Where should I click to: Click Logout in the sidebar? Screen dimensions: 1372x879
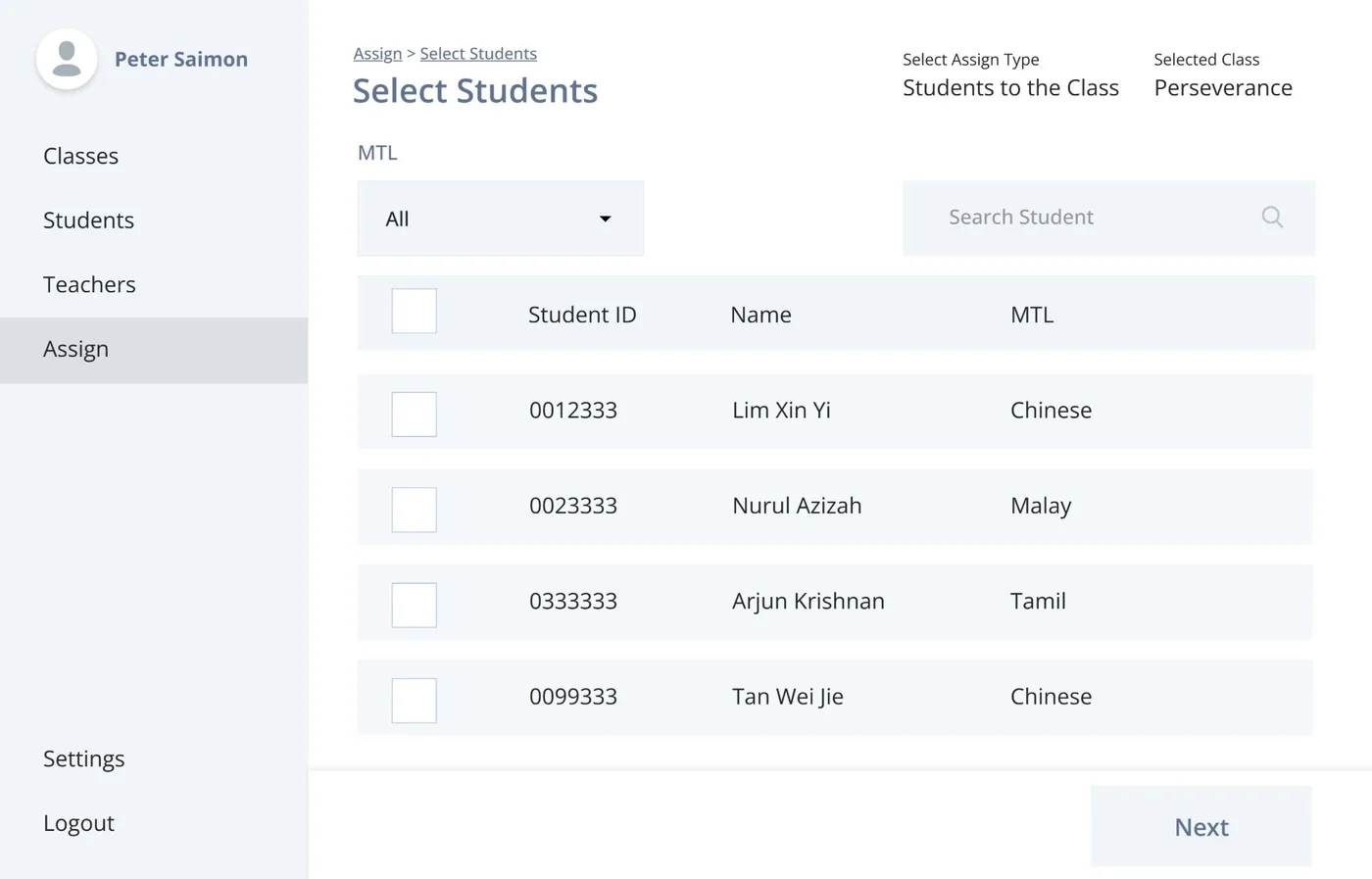click(x=78, y=823)
